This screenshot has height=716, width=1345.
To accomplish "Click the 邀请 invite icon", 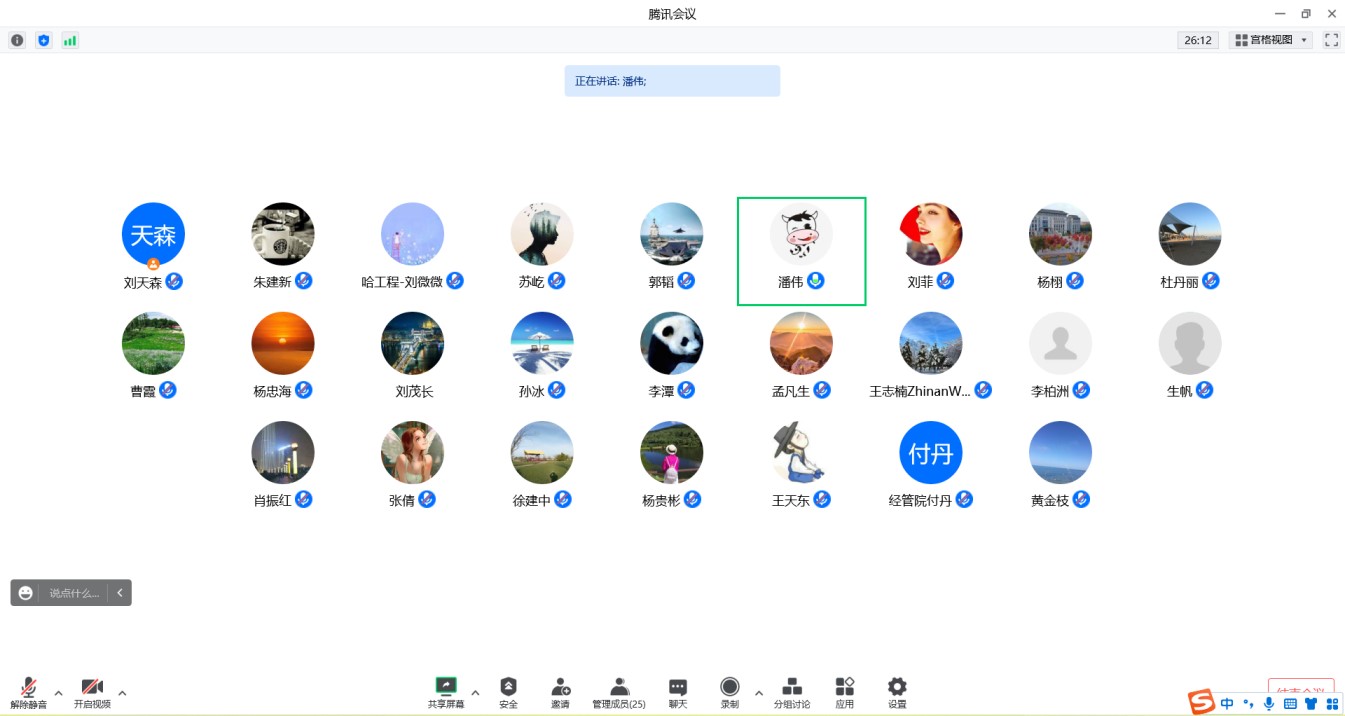I will click(560, 691).
